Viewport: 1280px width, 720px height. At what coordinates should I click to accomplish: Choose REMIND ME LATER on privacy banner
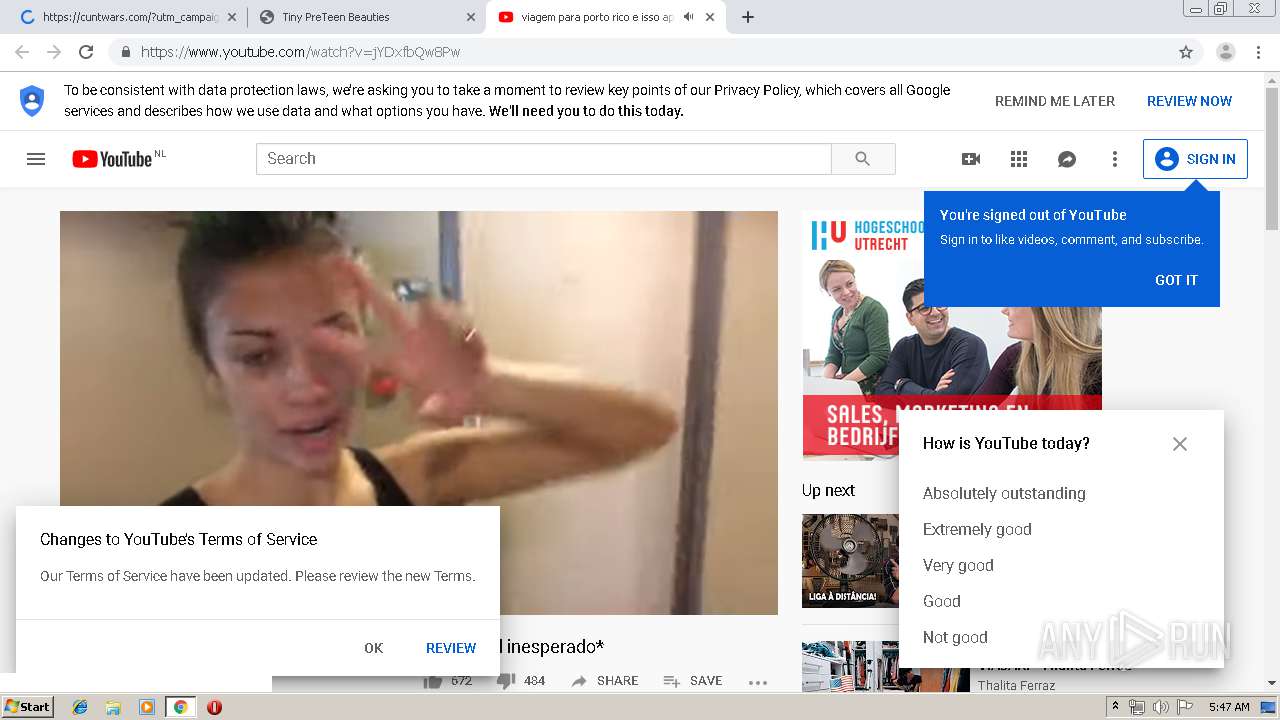pos(1054,101)
